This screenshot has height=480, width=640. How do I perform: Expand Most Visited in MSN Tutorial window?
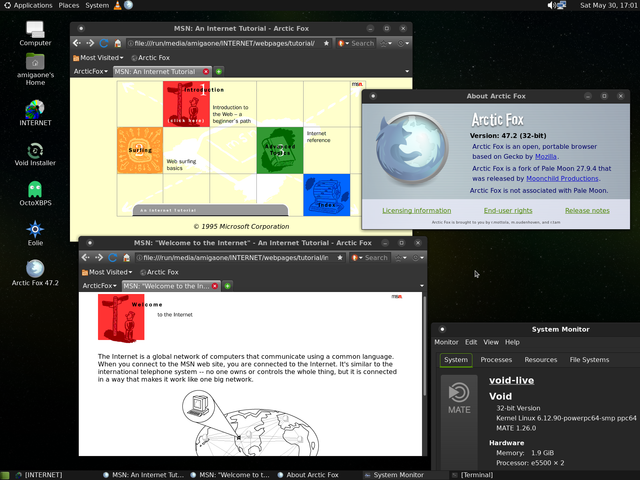click(98, 58)
